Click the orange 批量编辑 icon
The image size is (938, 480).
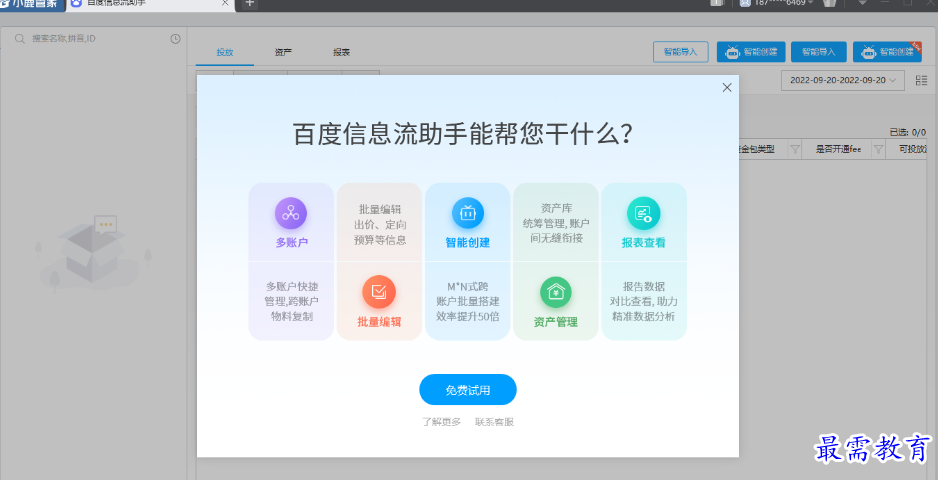(379, 291)
